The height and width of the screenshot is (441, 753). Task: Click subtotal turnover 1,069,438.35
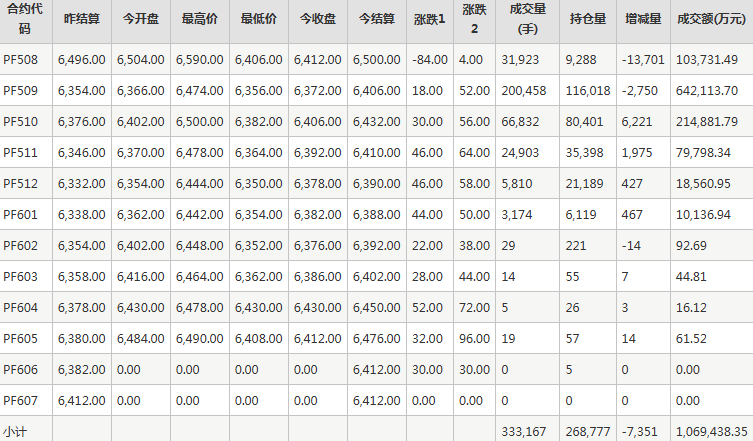tap(712, 431)
